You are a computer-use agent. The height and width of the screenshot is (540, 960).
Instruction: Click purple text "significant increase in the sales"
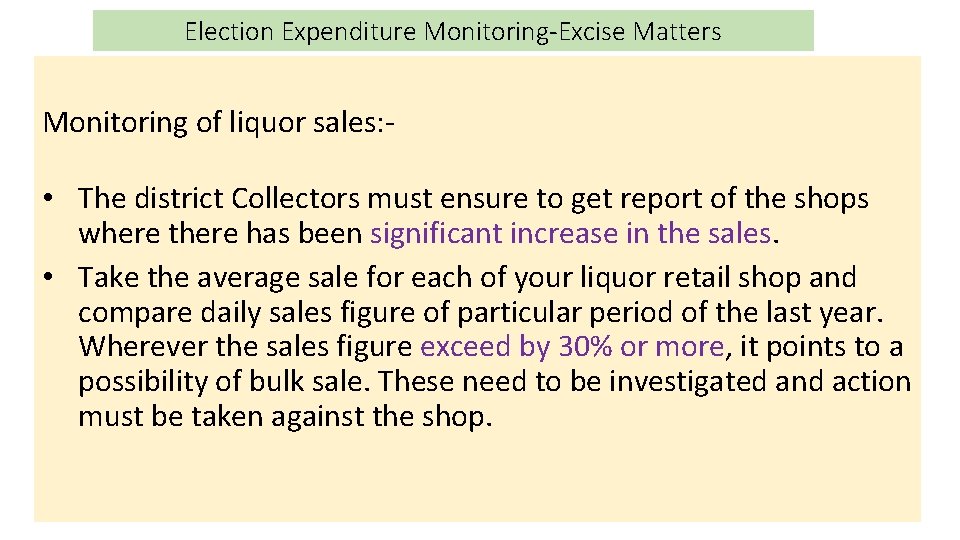[571, 234]
